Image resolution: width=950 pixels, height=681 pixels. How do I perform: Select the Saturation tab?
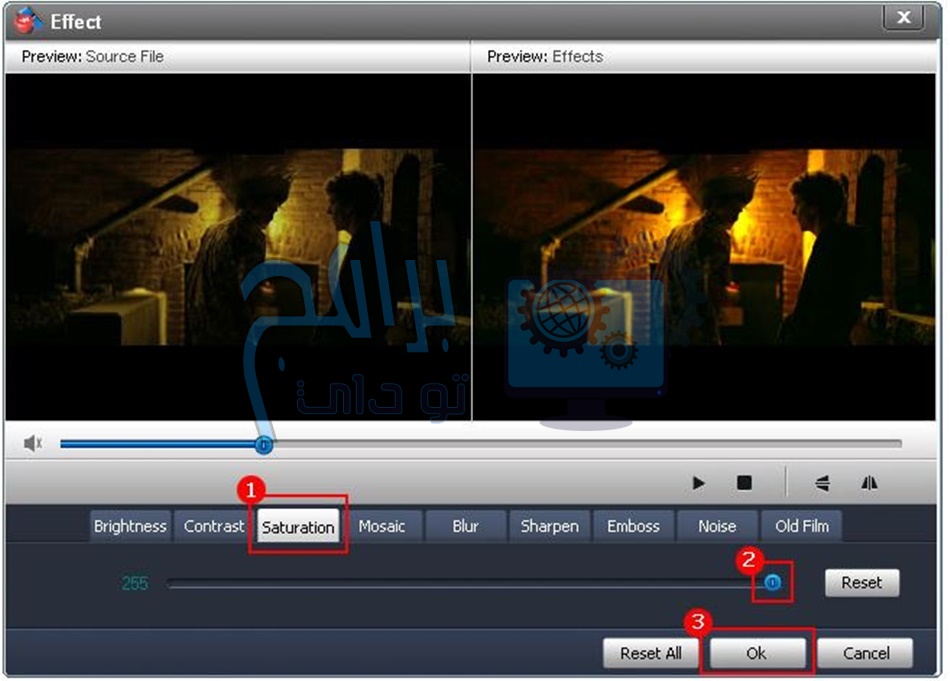[298, 527]
